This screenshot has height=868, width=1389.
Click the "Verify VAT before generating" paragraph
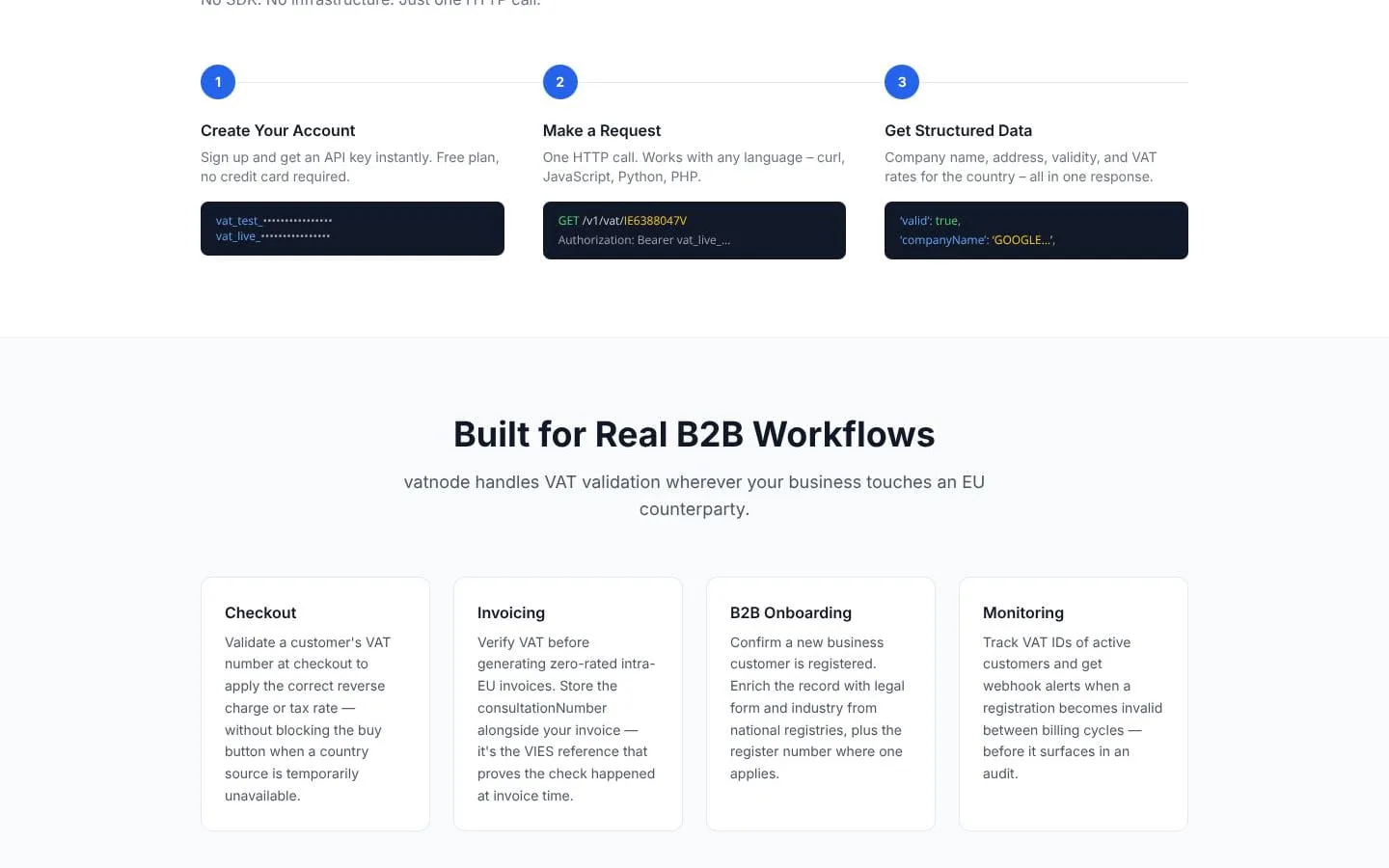coord(566,719)
